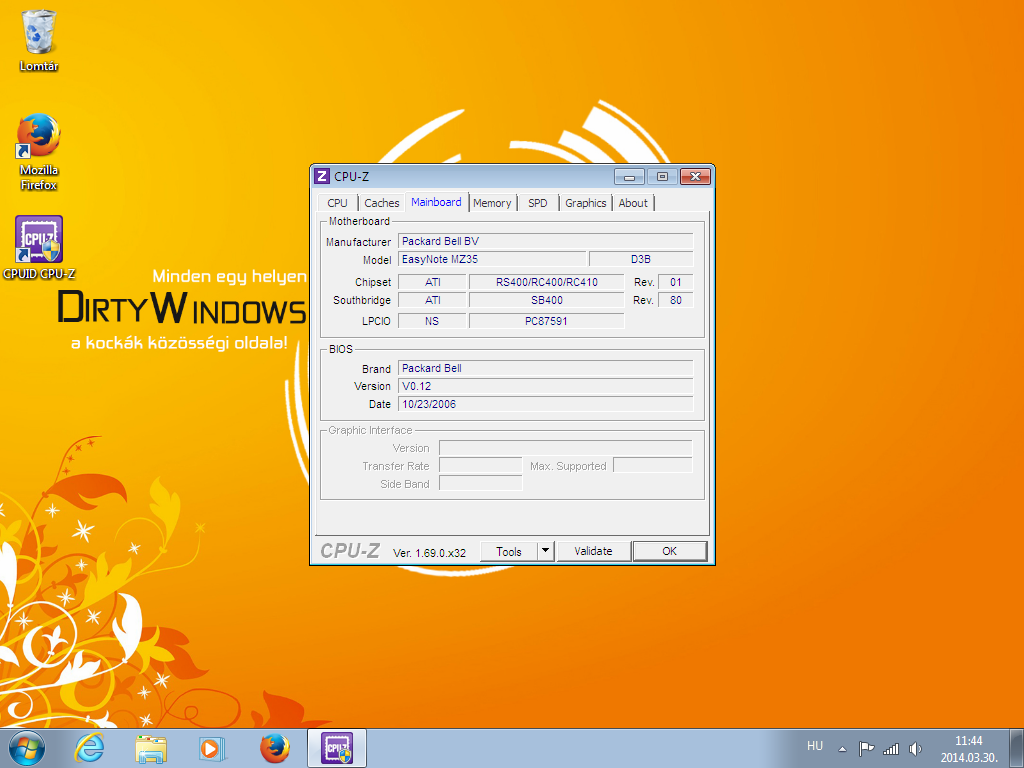Click the Max. Supported field
The height and width of the screenshot is (768, 1024).
click(x=653, y=466)
